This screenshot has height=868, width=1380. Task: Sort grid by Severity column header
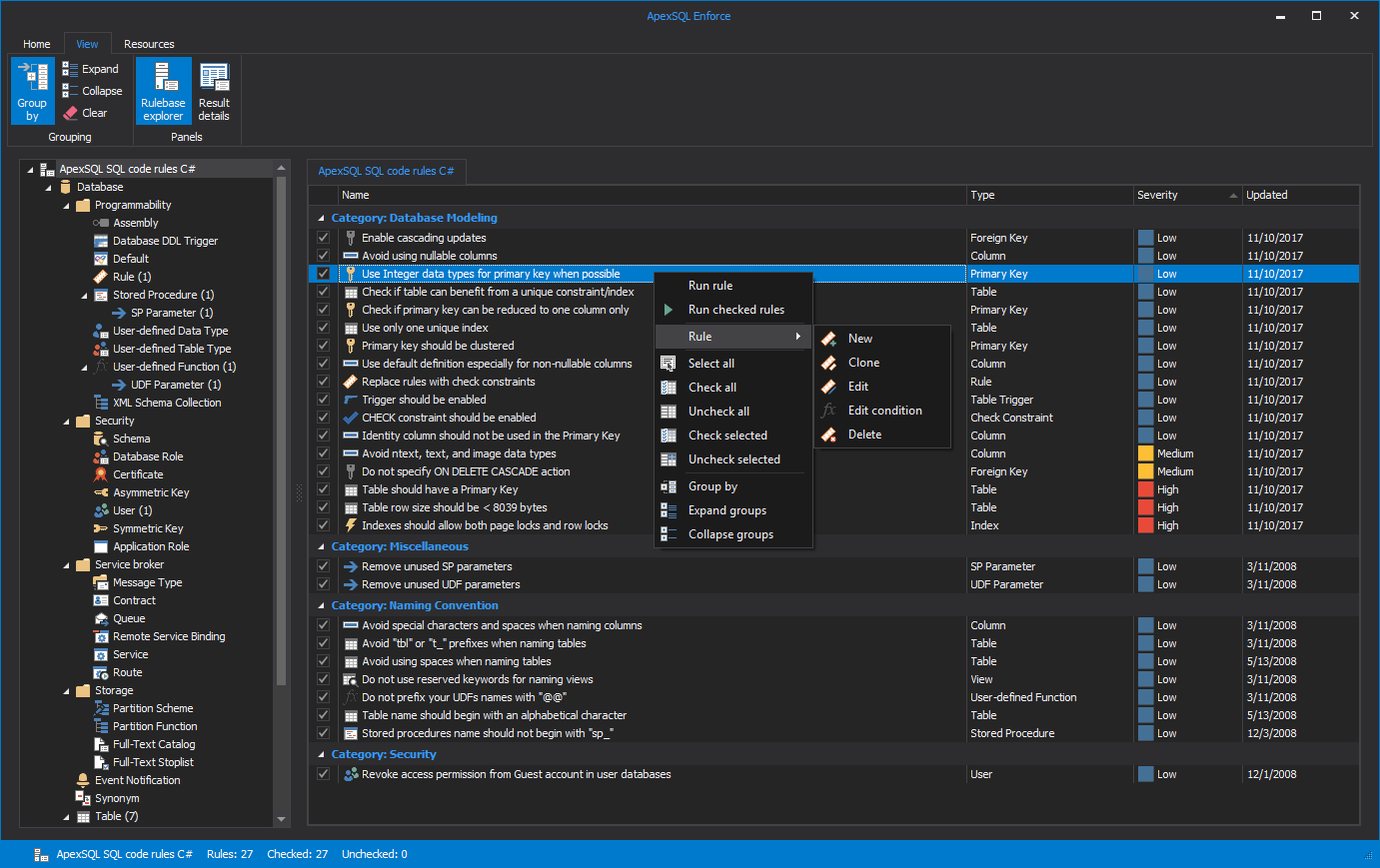1187,195
